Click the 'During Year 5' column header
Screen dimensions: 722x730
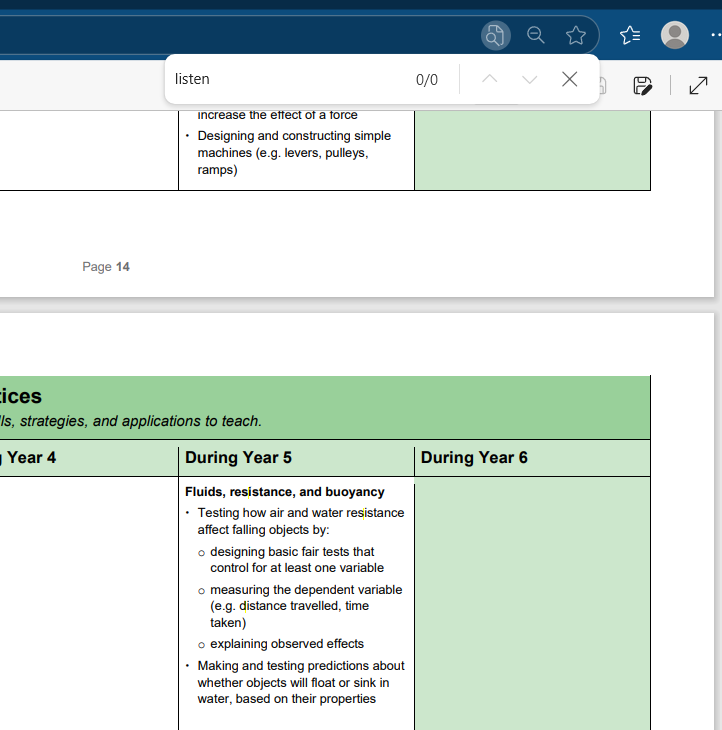pos(239,458)
